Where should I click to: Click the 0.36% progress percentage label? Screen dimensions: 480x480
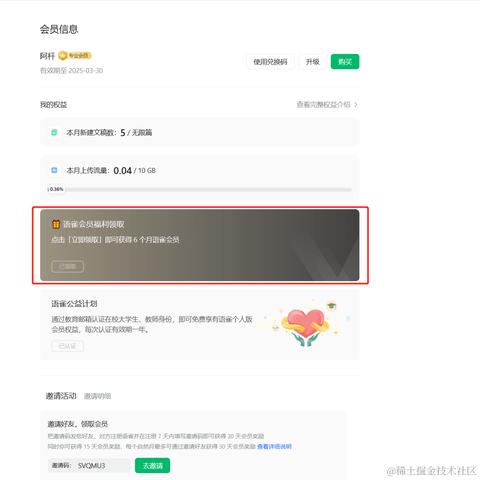(56, 189)
